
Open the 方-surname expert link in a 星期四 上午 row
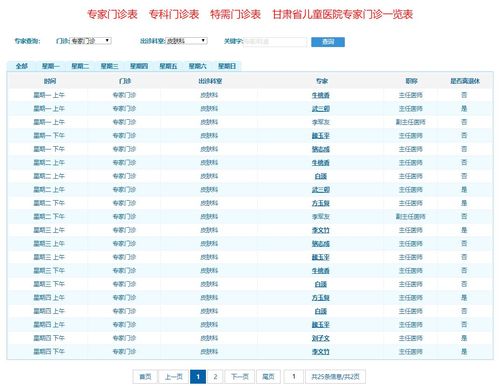pos(321,298)
